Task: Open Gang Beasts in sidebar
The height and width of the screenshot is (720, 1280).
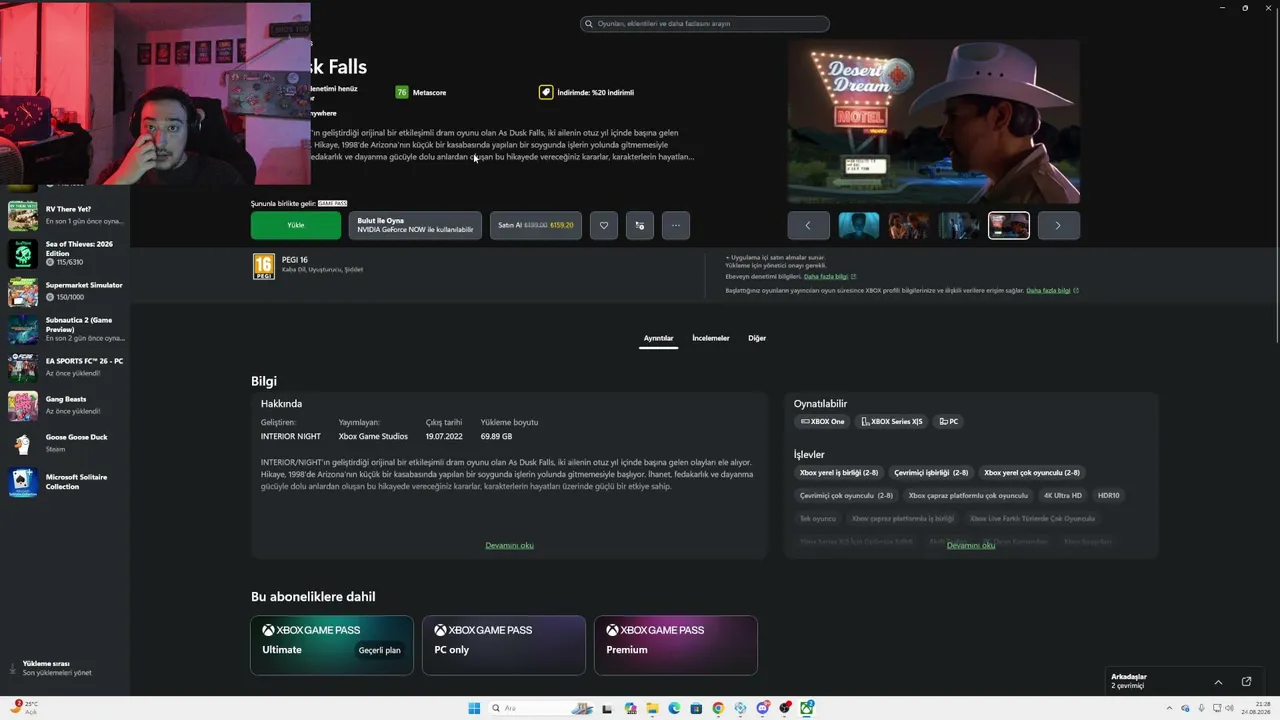Action: pyautogui.click(x=66, y=405)
